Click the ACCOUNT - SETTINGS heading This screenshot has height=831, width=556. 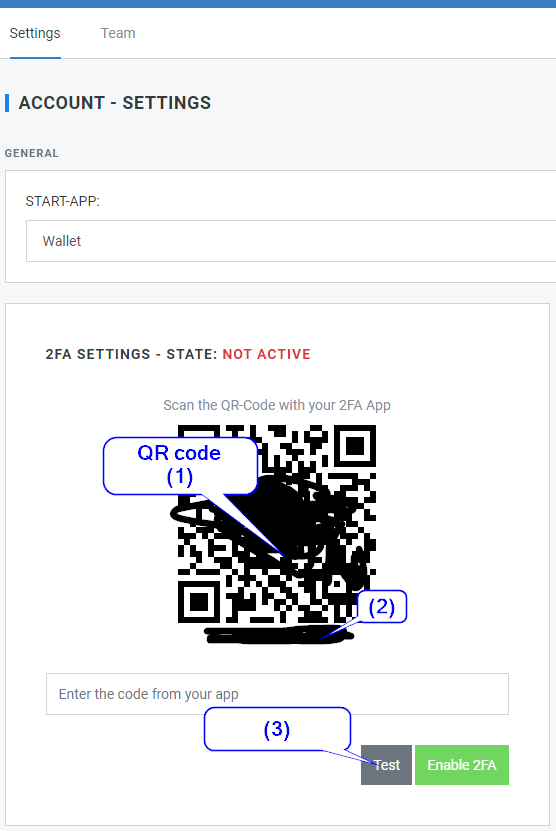(114, 103)
